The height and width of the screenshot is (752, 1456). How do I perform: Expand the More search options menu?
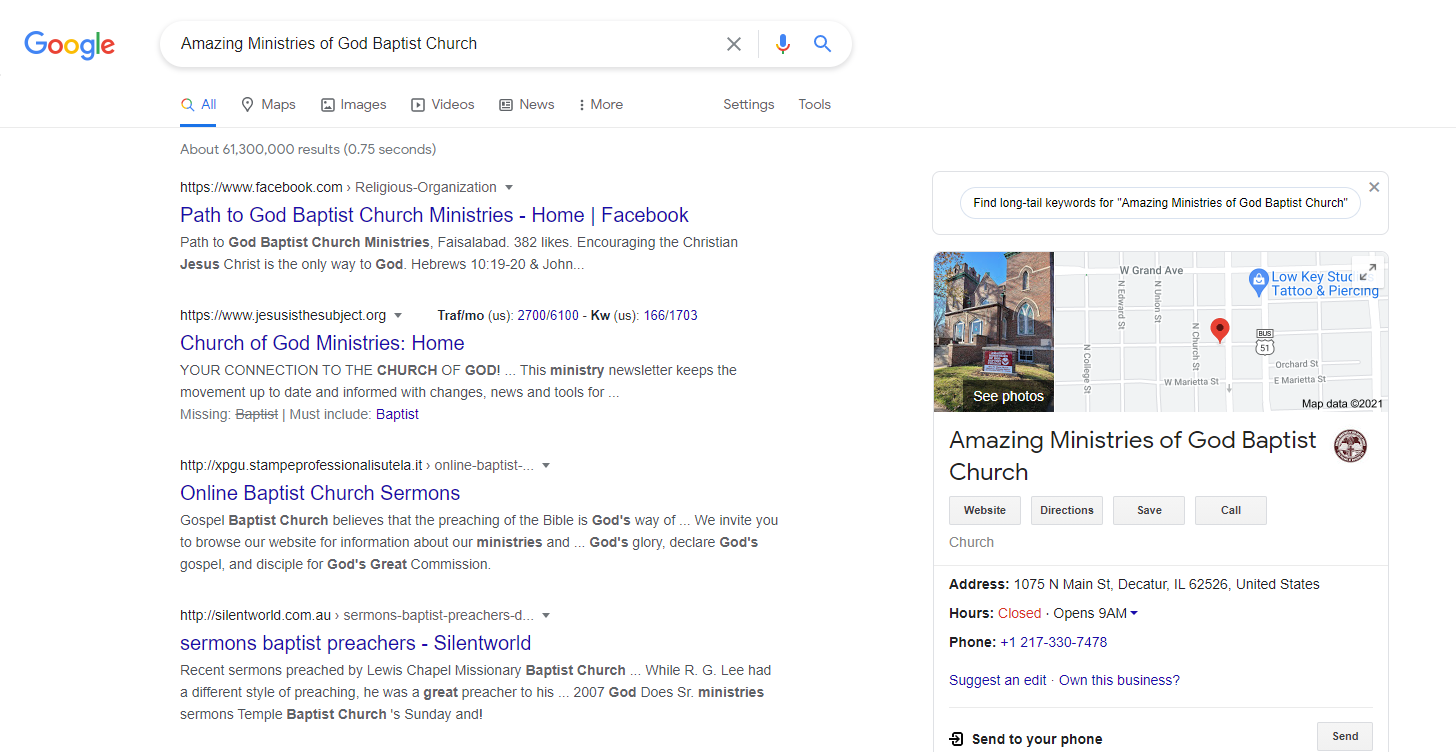coord(599,104)
